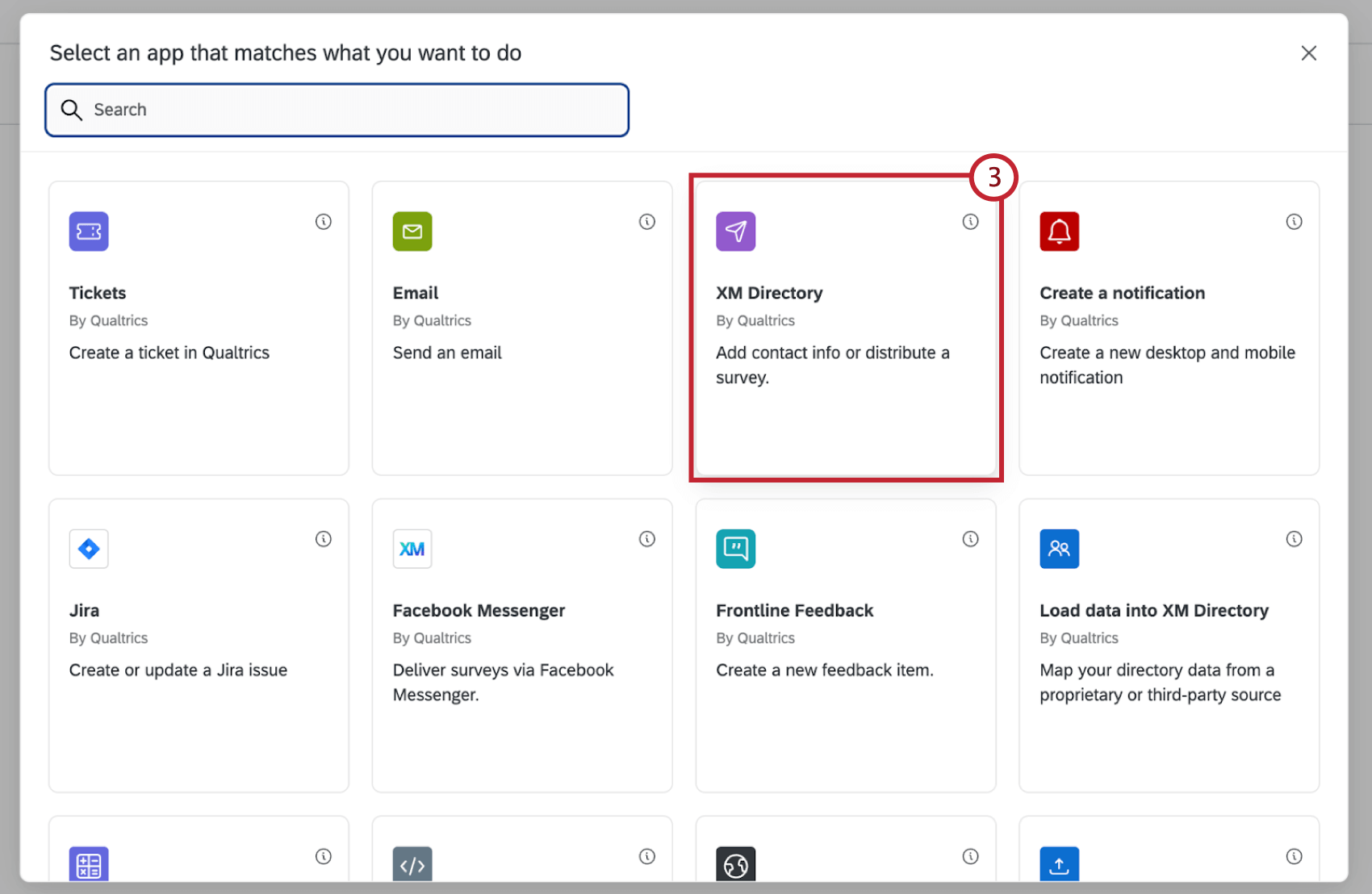Open info for Load data into XM Directory
This screenshot has width=1372, height=894.
[x=1295, y=539]
